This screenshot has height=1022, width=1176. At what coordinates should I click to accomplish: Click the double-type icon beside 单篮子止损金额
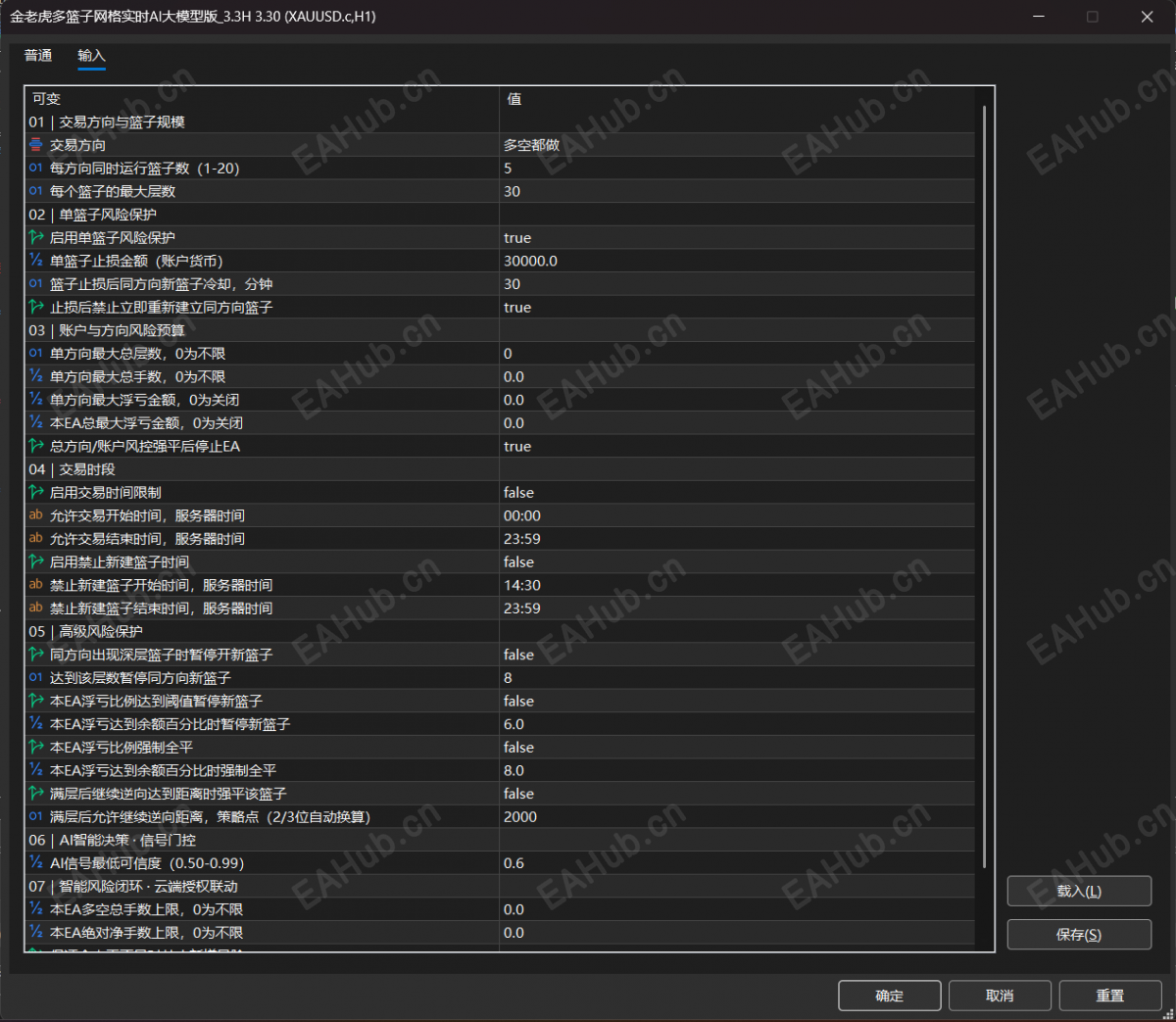[36, 261]
